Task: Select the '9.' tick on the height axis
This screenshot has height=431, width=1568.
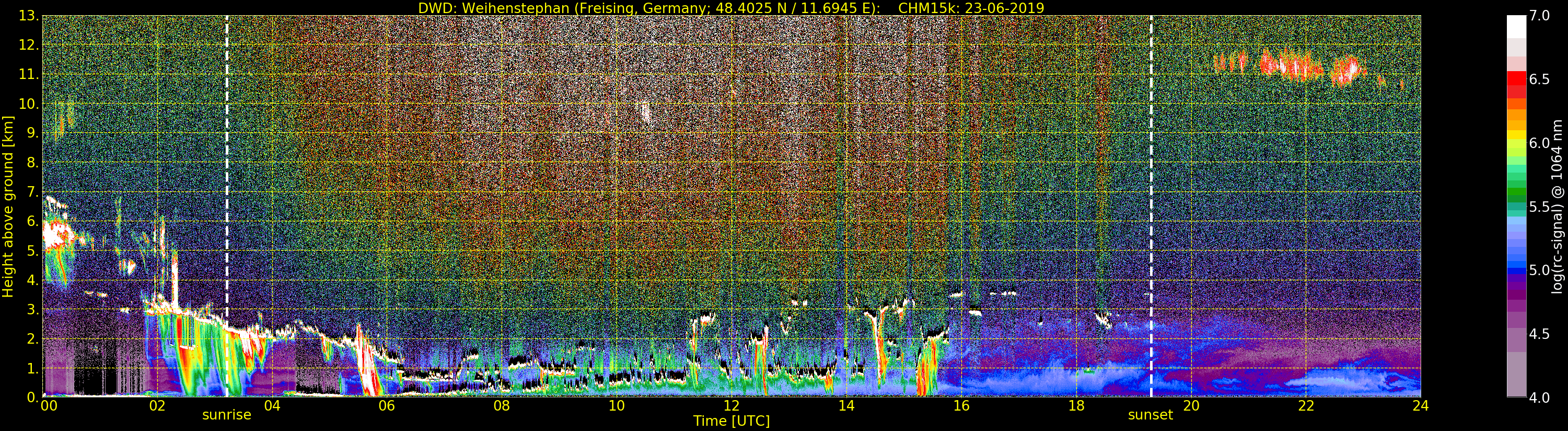Action: pyautogui.click(x=32, y=133)
